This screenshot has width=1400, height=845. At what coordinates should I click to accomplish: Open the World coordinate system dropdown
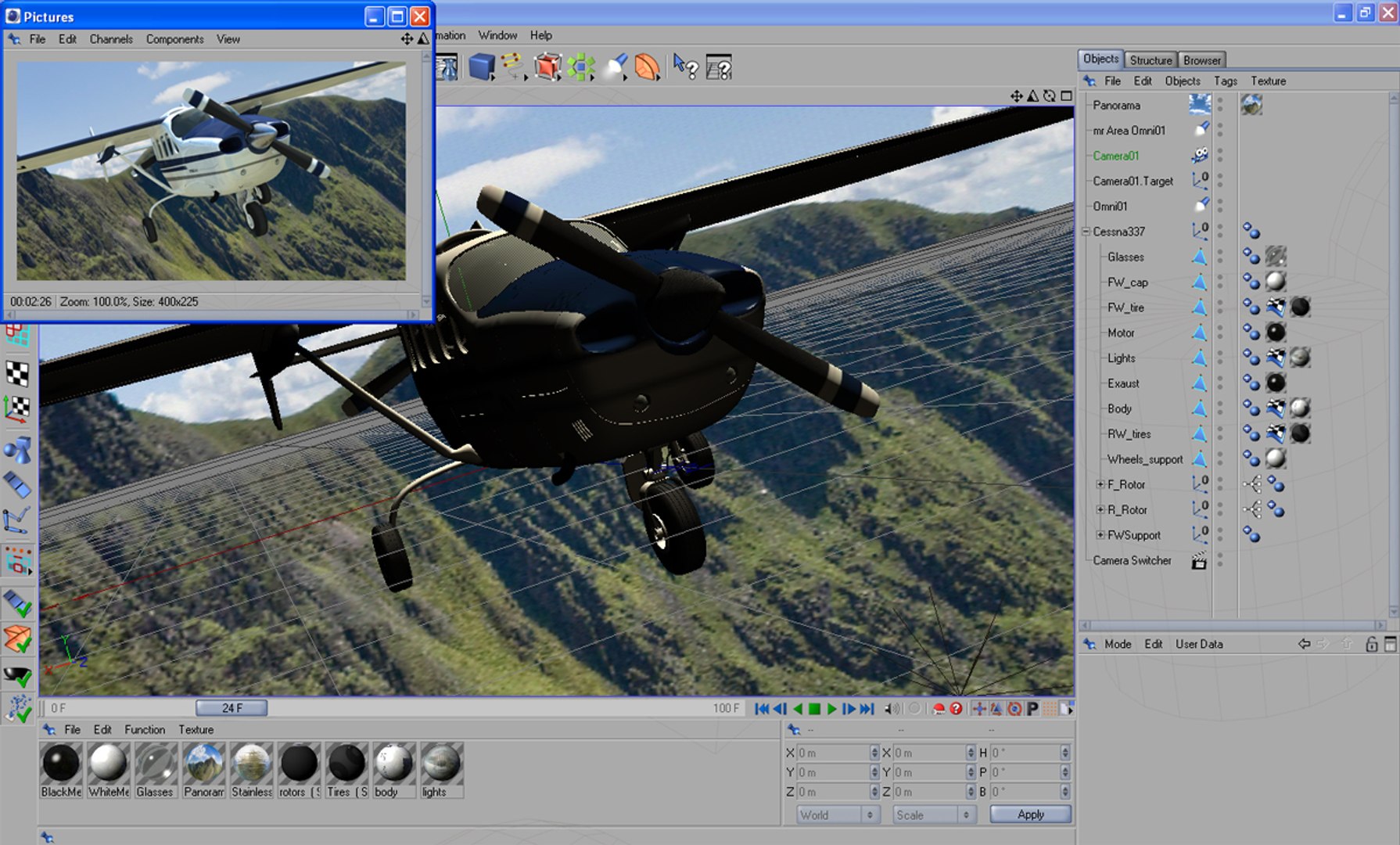[838, 814]
